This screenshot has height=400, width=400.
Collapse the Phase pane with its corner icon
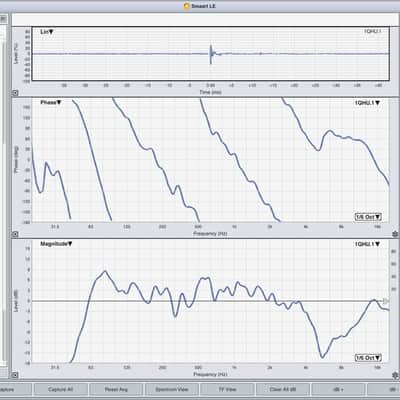pyautogui.click(x=15, y=234)
